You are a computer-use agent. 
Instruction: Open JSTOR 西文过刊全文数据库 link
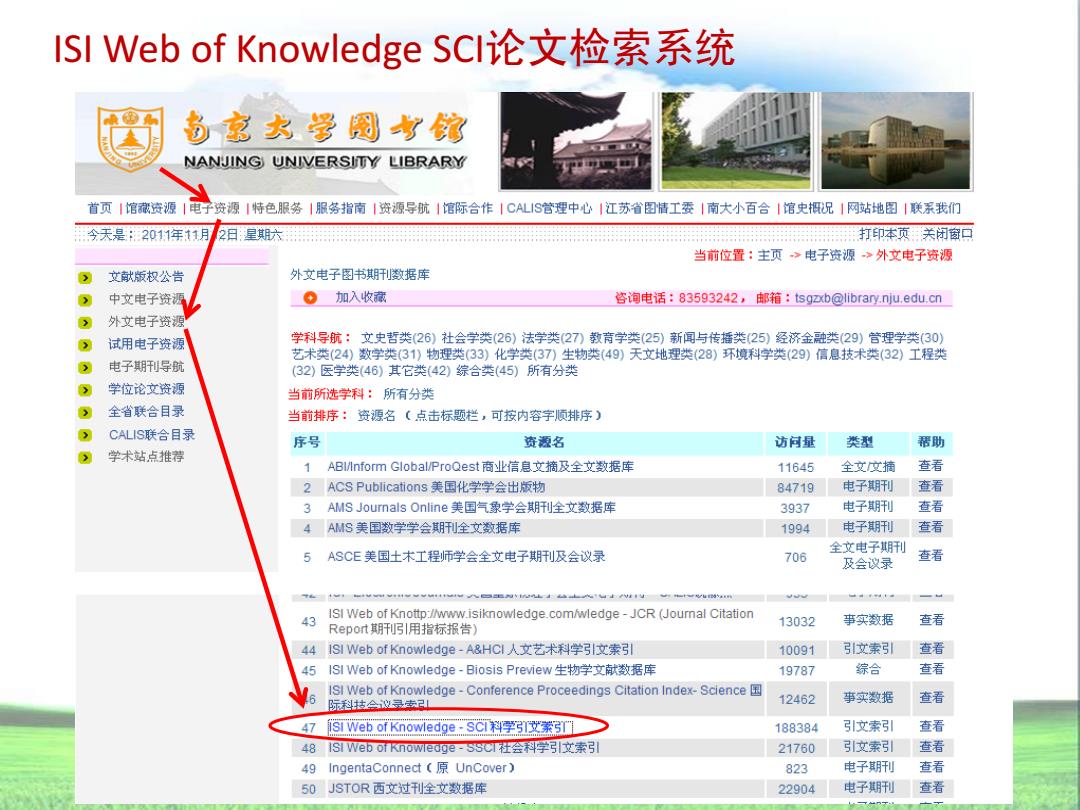pyautogui.click(x=407, y=789)
